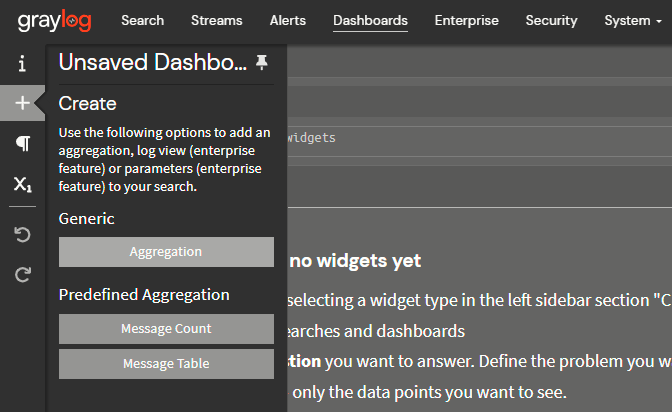
Task: Open the Highlighting paragraph icon section
Action: coord(22,144)
